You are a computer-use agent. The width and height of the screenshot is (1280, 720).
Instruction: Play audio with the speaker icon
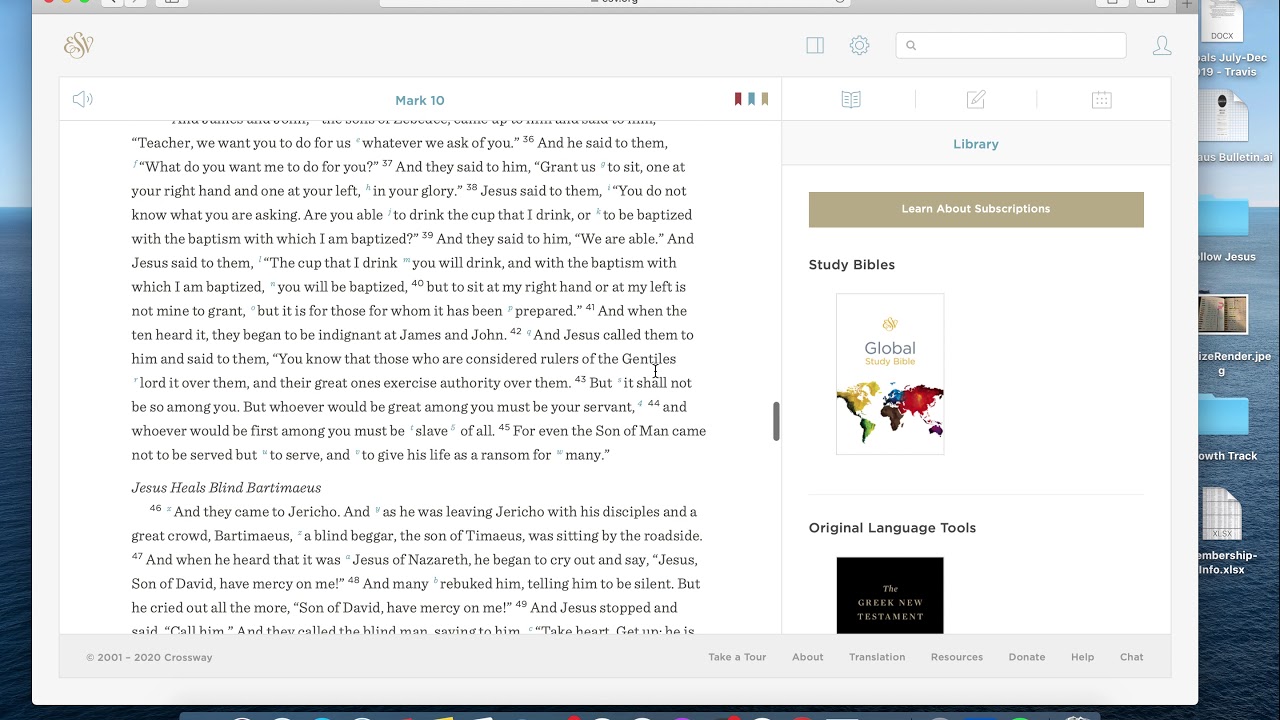point(83,99)
